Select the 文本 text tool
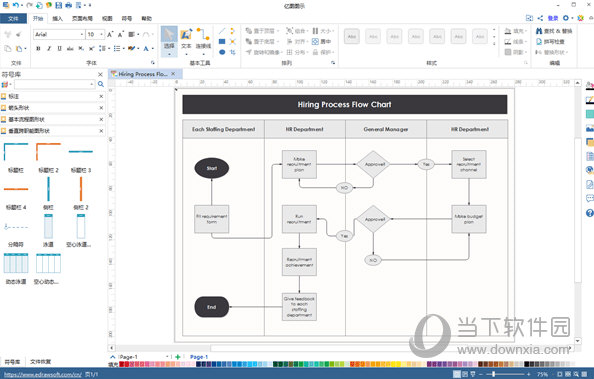This screenshot has width=594, height=379. (186, 39)
